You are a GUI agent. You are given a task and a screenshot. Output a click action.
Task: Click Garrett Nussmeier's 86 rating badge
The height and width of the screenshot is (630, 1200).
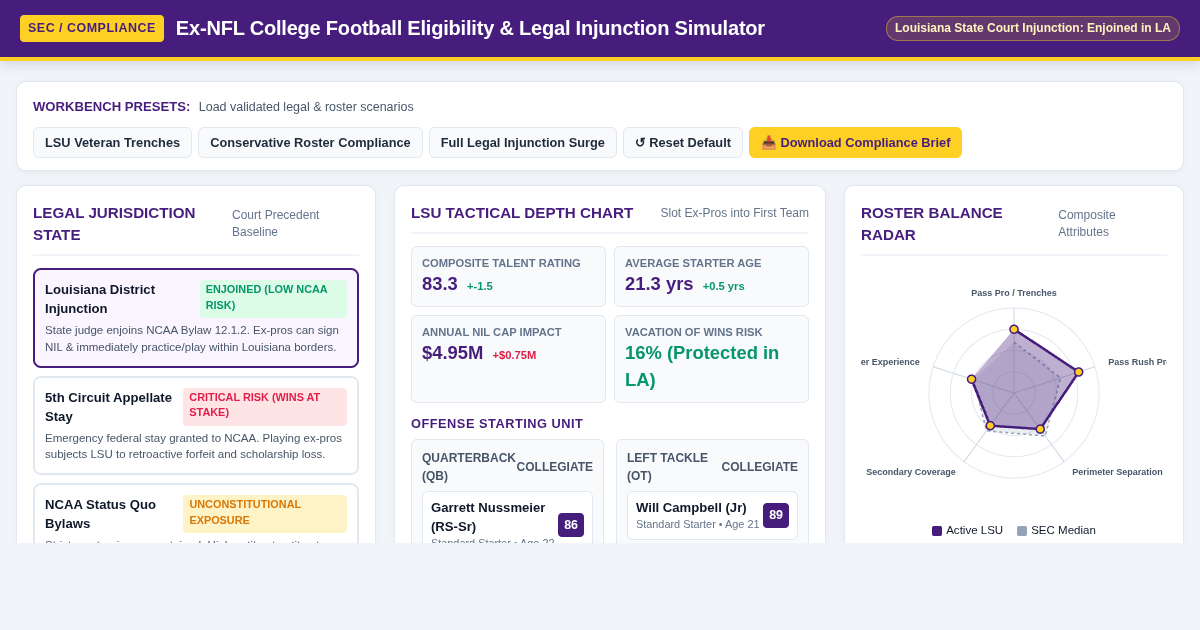point(571,525)
